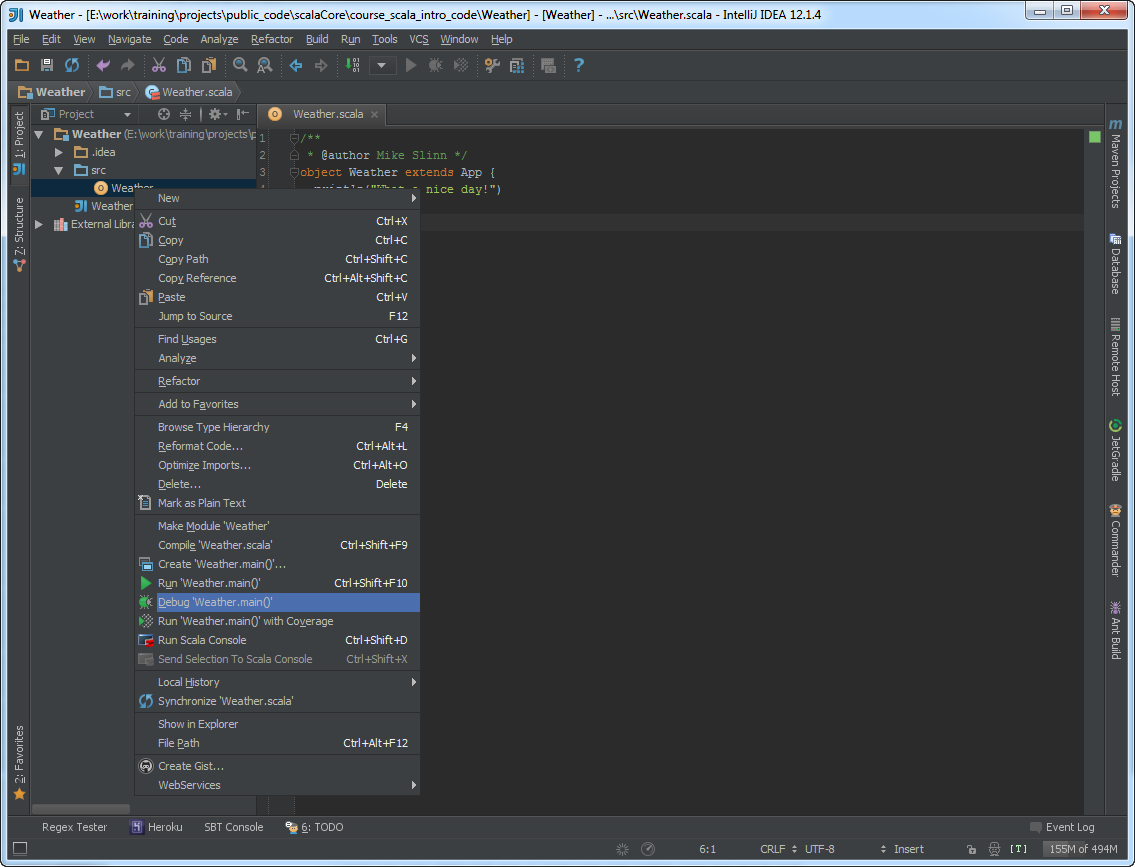
Task: Open the Regex Tester tool window
Action: [x=74, y=827]
